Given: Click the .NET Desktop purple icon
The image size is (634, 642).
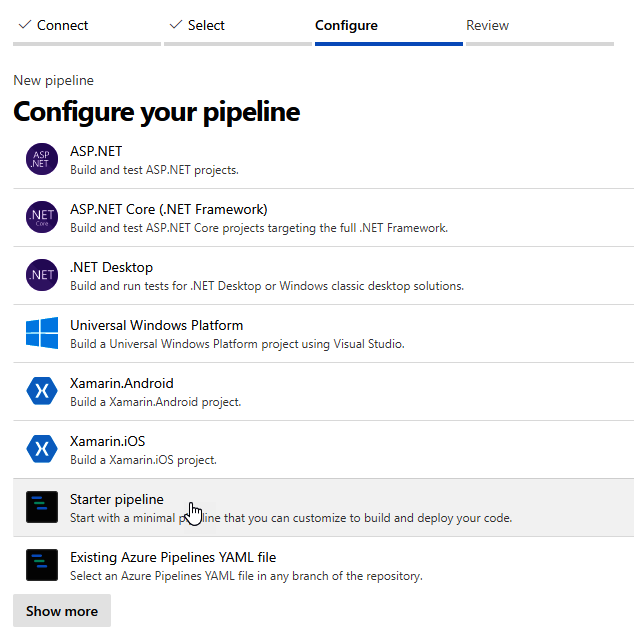Looking at the screenshot, I should 42,275.
